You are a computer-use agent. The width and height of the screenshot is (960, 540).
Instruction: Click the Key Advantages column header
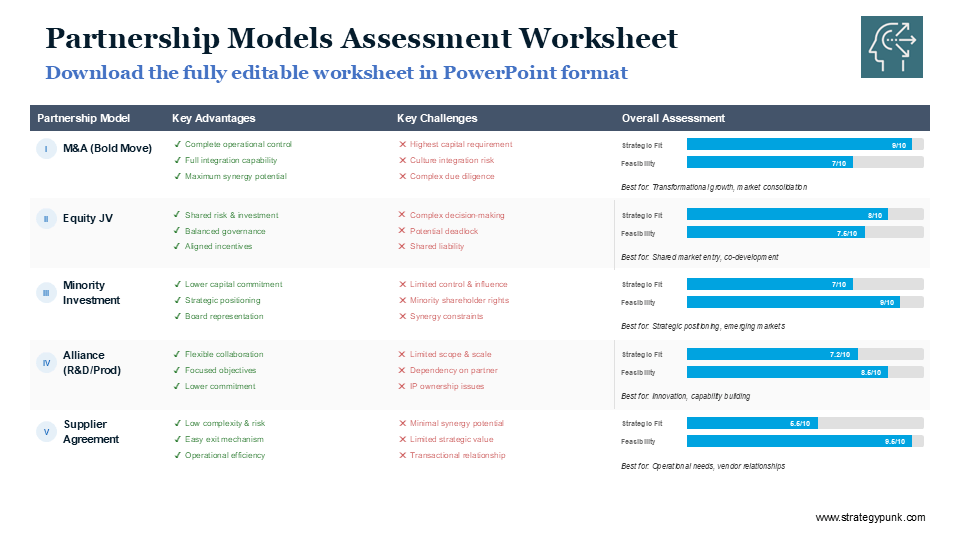(x=213, y=118)
